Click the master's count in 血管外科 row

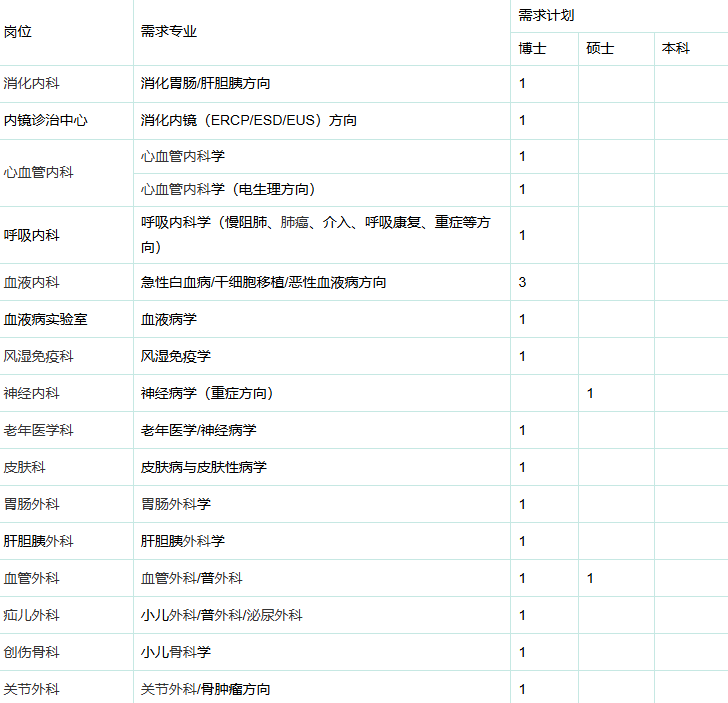point(590,579)
